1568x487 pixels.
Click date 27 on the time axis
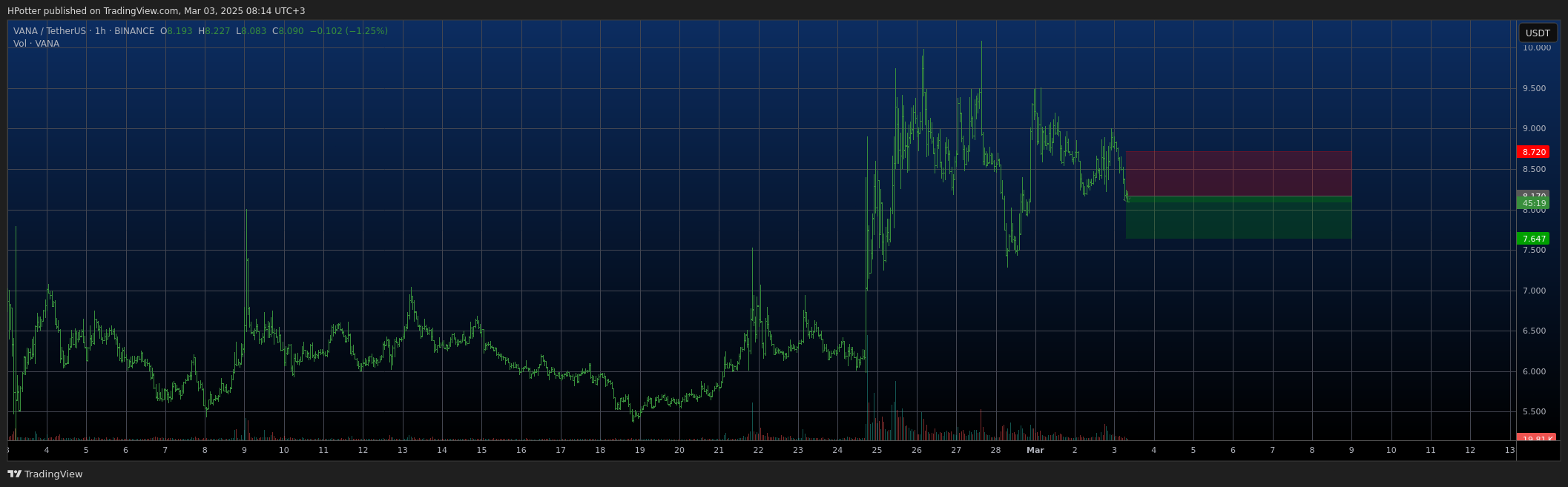[x=956, y=450]
